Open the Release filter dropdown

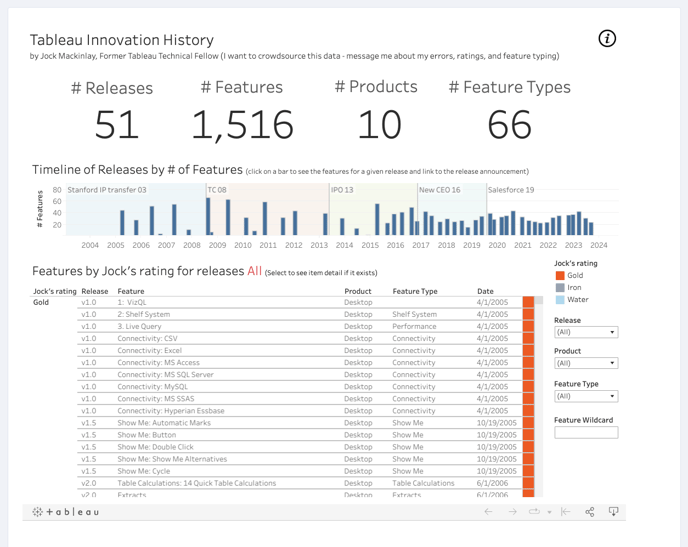(x=586, y=332)
